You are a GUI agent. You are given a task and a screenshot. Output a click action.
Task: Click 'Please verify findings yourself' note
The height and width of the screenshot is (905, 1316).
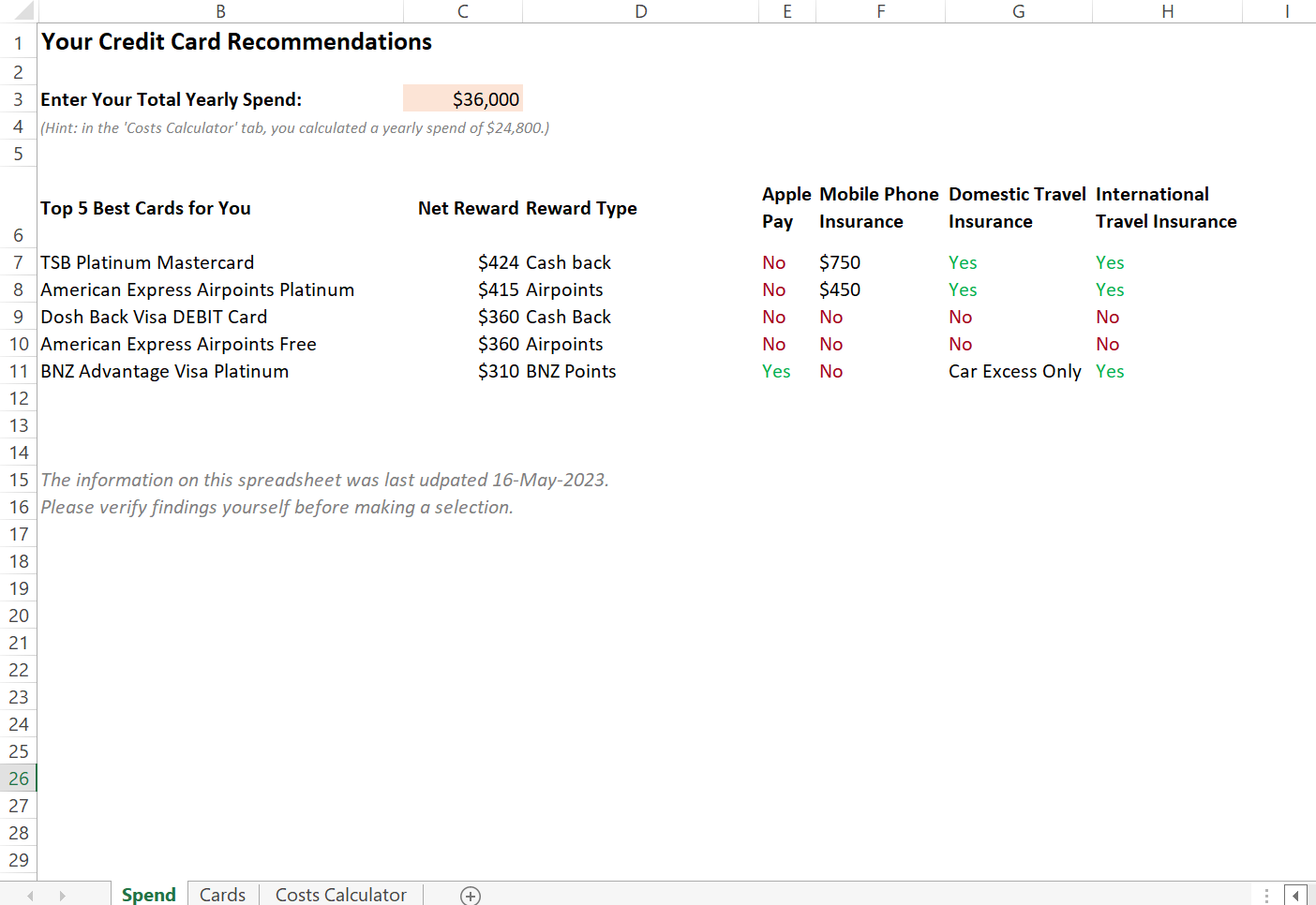277,507
